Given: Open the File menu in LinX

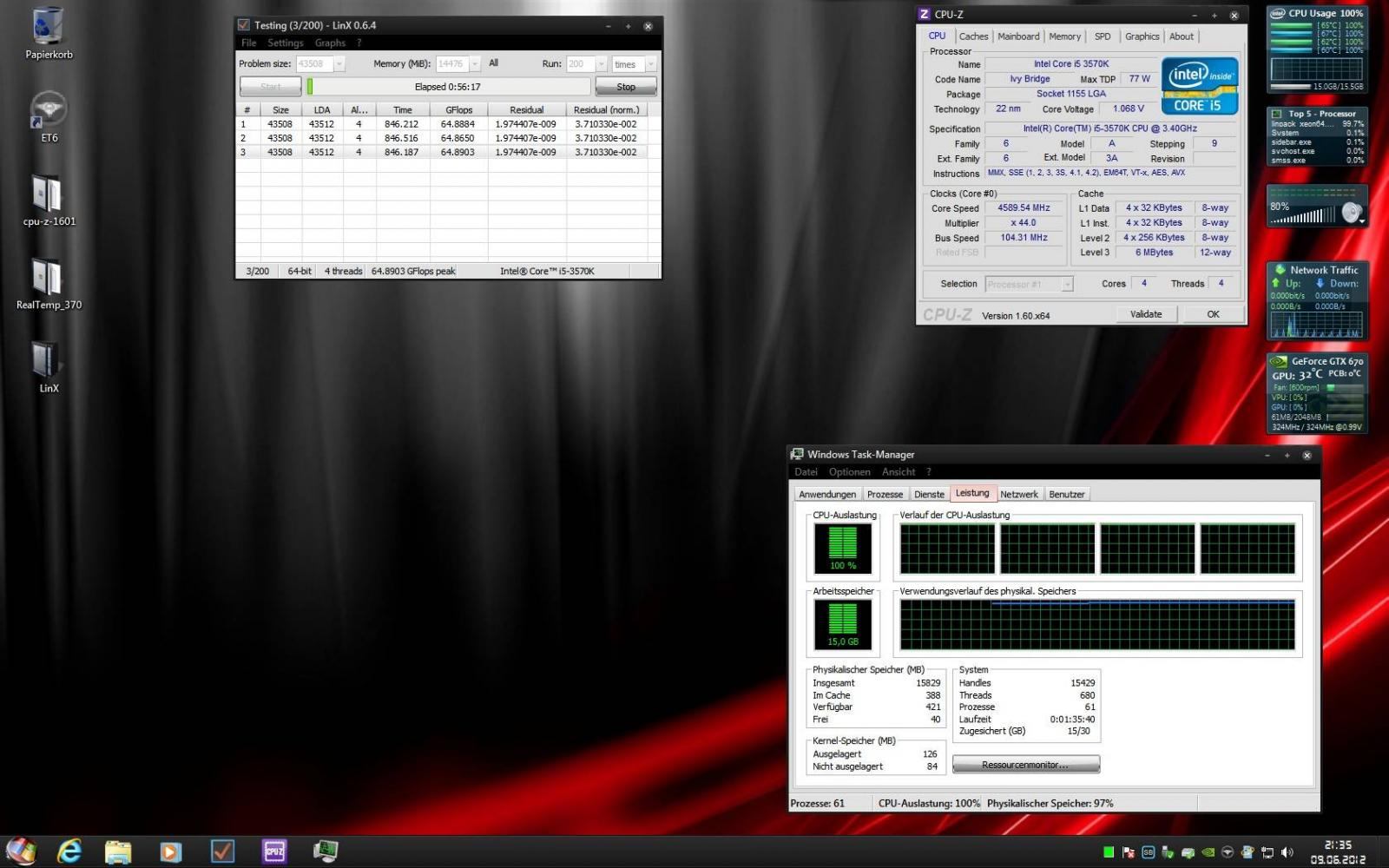Looking at the screenshot, I should coord(249,43).
